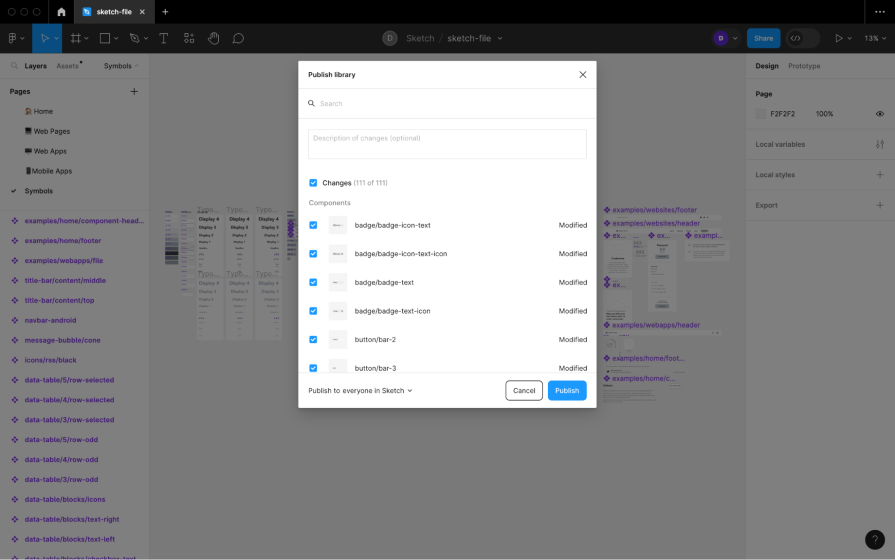Click the Home icon in tab bar
The width and height of the screenshot is (895, 560).
[x=61, y=12]
